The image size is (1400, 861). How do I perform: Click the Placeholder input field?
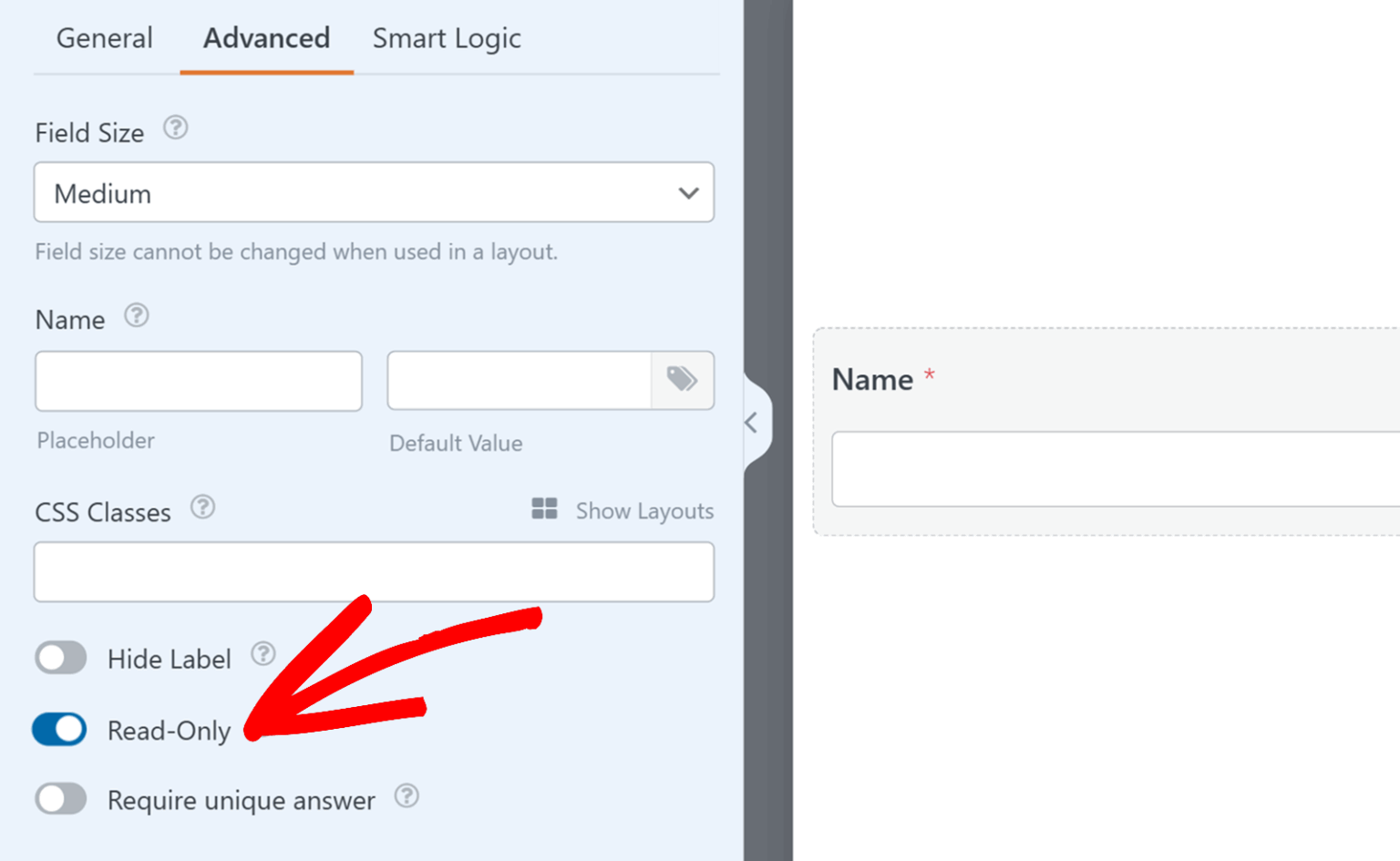point(197,381)
